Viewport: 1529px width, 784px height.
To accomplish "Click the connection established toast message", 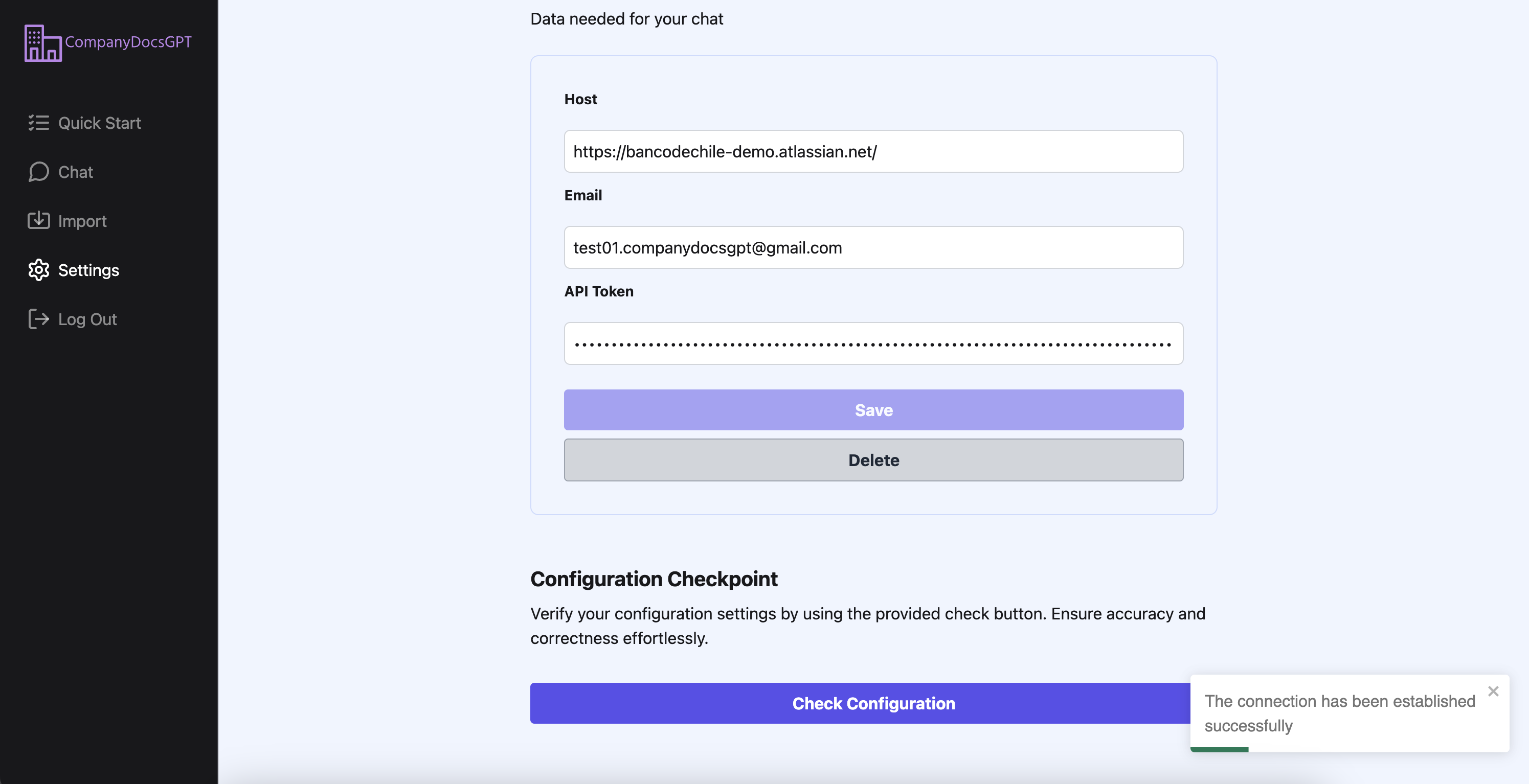I will pyautogui.click(x=1339, y=713).
